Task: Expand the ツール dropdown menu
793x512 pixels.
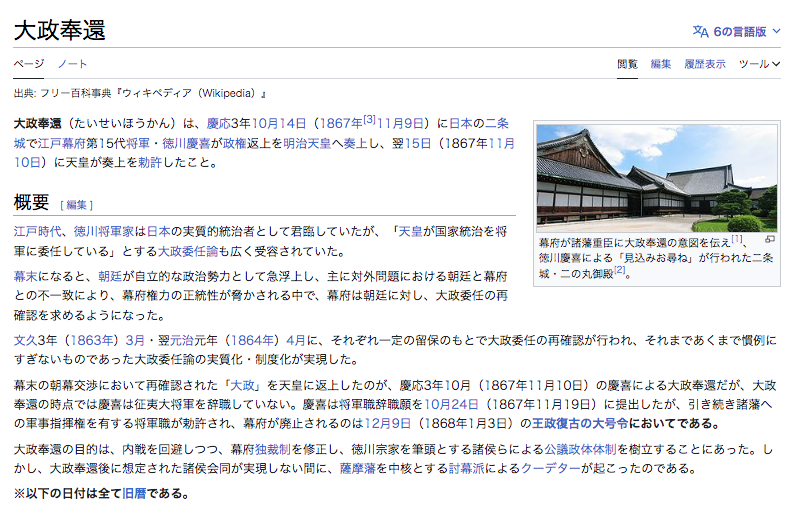Action: tap(759, 64)
